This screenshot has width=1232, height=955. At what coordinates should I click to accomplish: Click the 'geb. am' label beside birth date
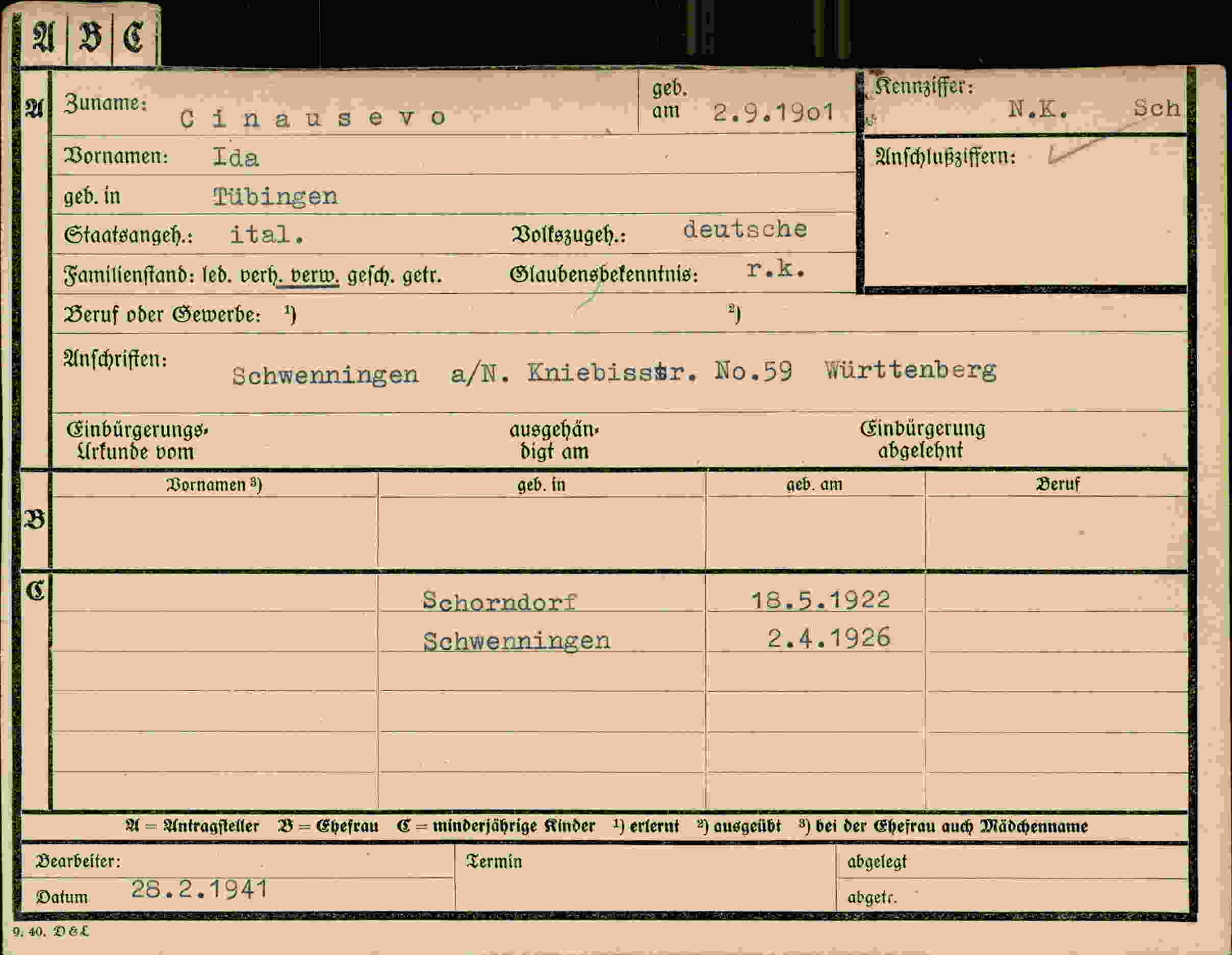(669, 100)
